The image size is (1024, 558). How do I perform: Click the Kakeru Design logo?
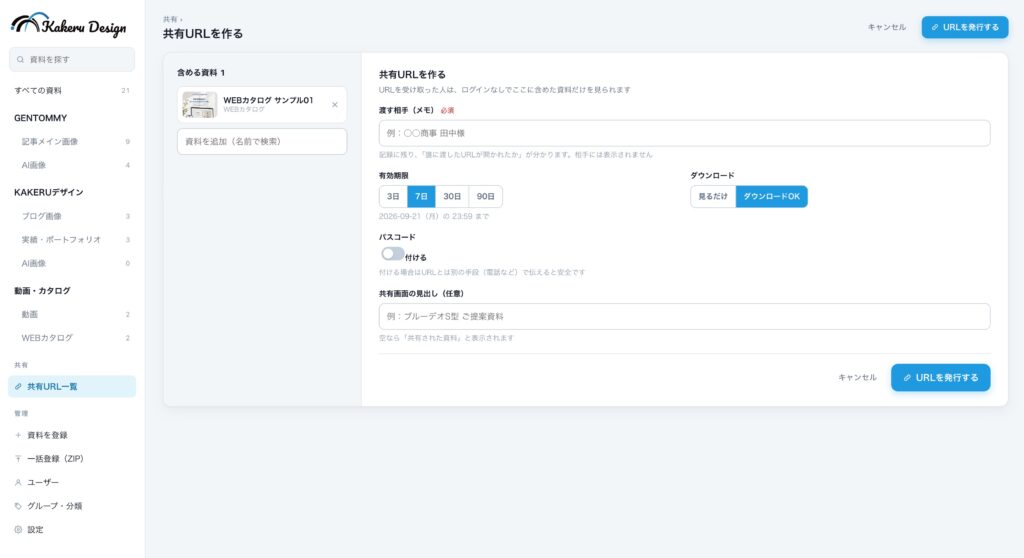(69, 25)
